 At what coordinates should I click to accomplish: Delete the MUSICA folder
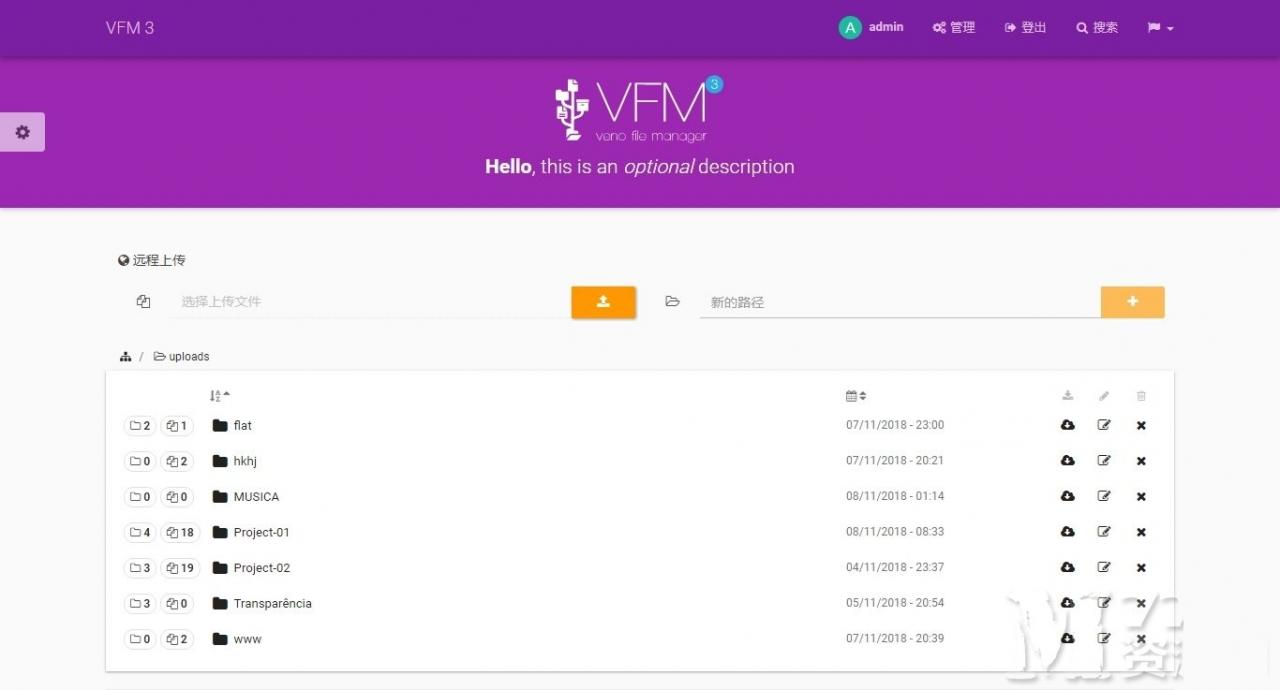click(1141, 497)
